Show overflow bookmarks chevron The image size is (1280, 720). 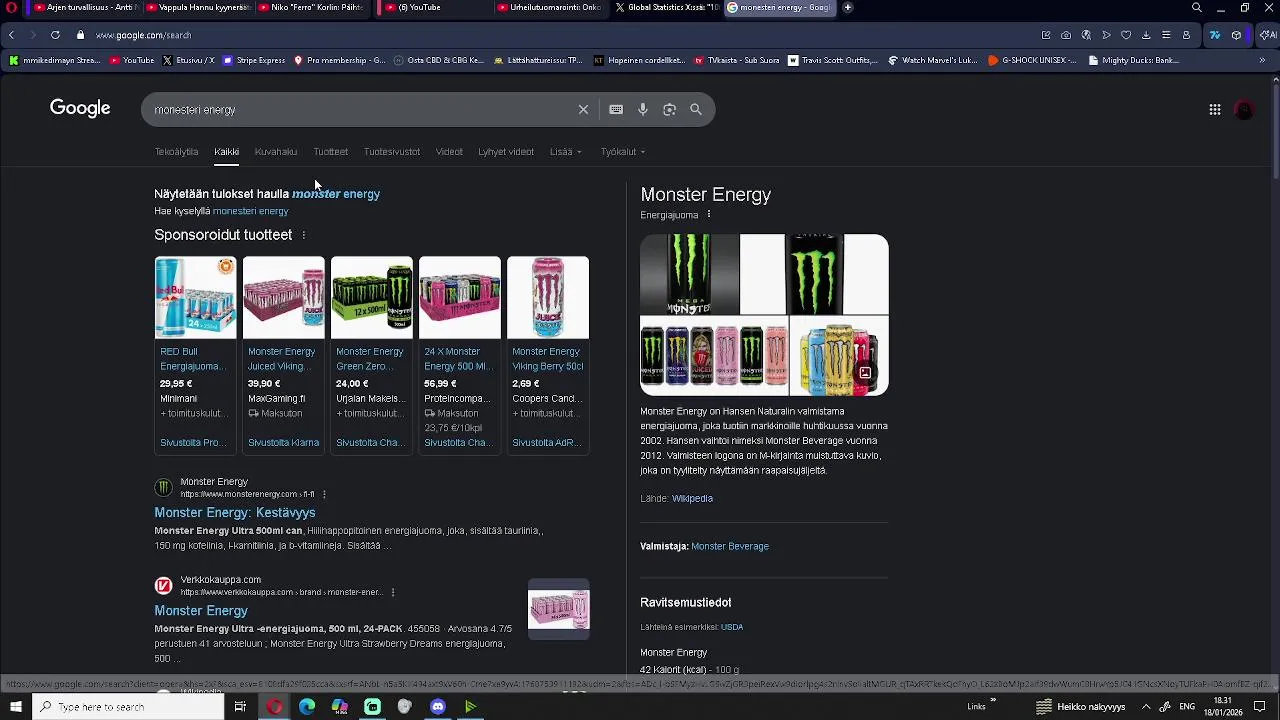pyautogui.click(x=1262, y=60)
